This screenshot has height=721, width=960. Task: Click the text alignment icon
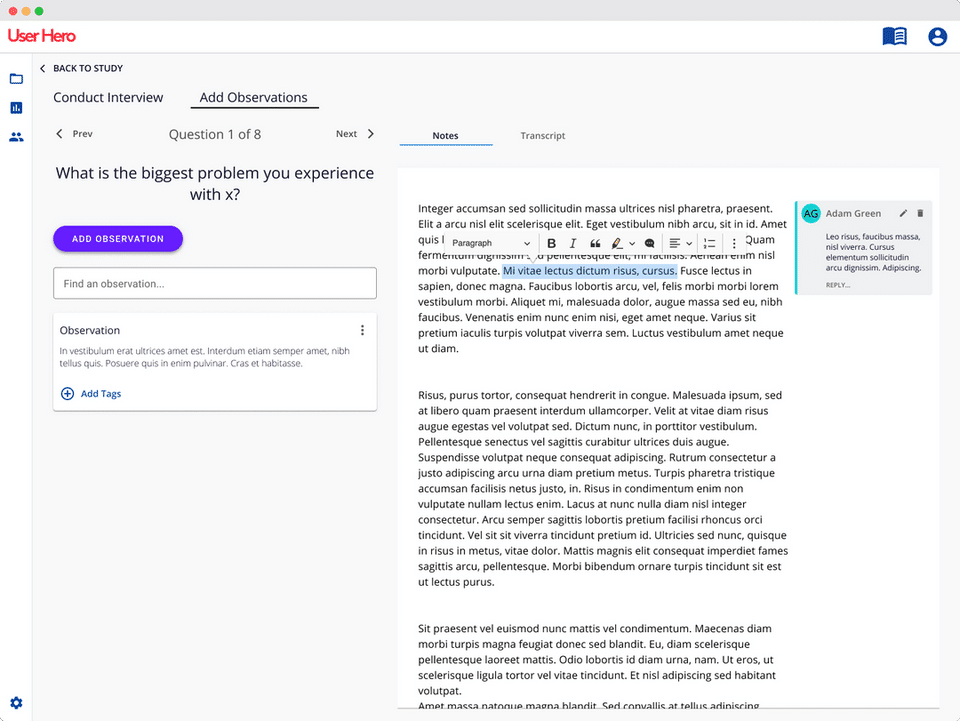click(675, 243)
